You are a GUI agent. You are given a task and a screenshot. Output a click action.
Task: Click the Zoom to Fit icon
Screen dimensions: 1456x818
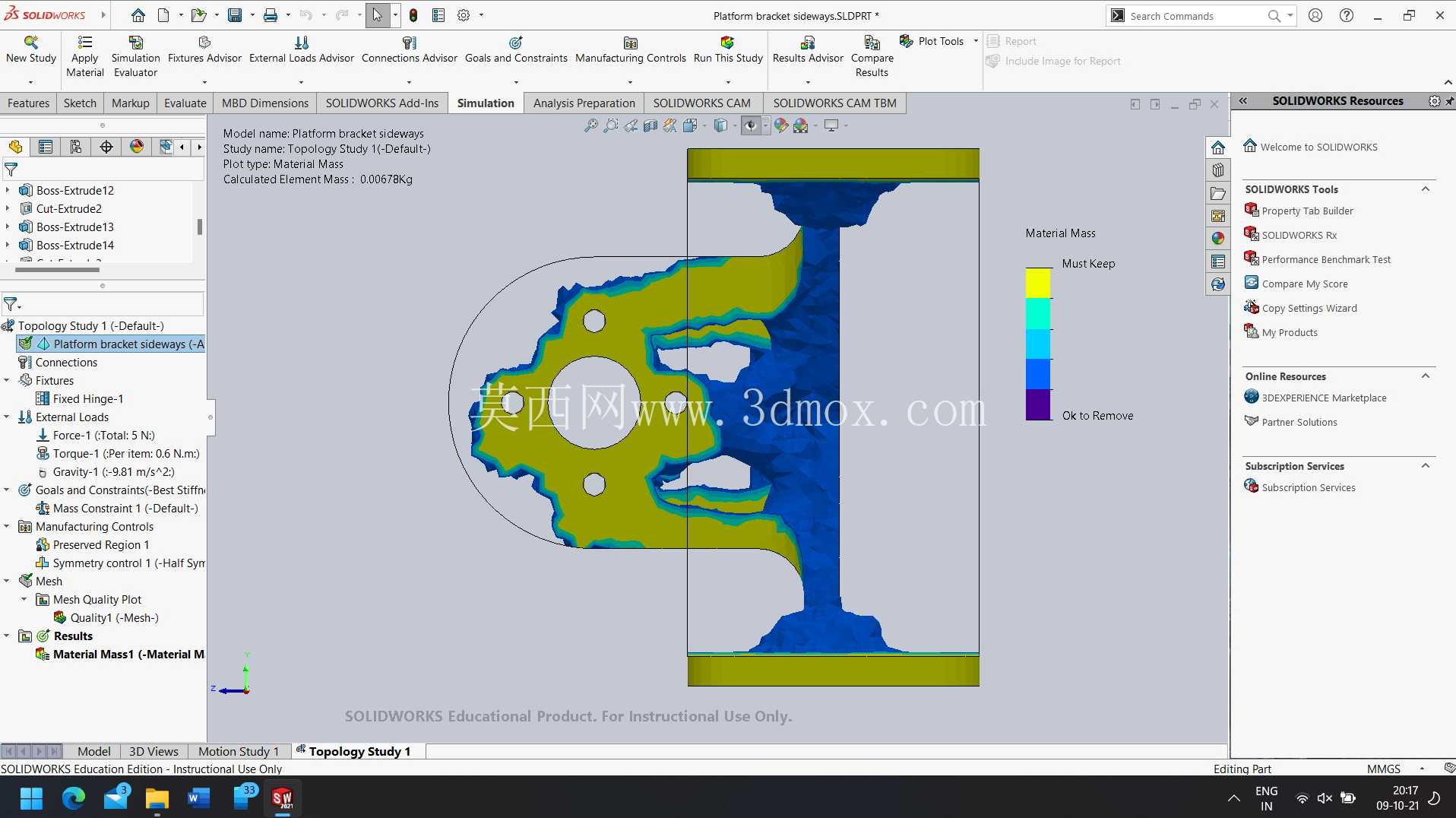point(591,125)
